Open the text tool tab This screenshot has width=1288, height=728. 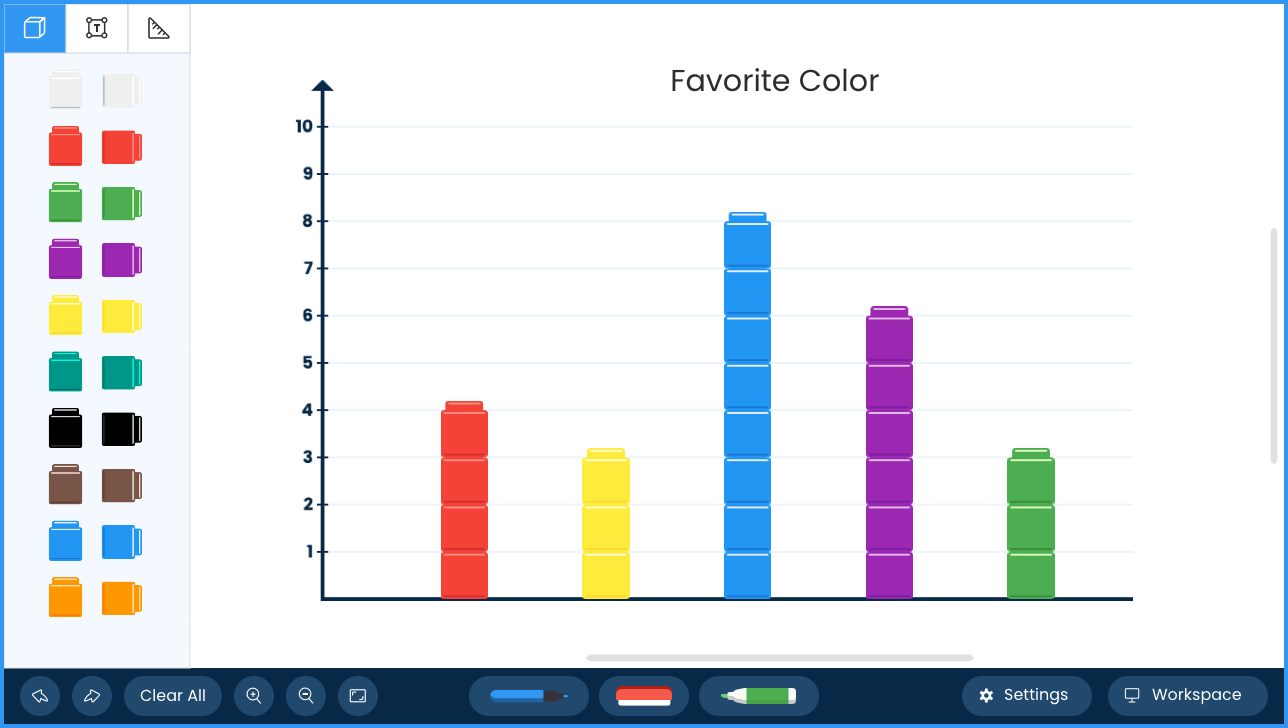click(x=97, y=28)
